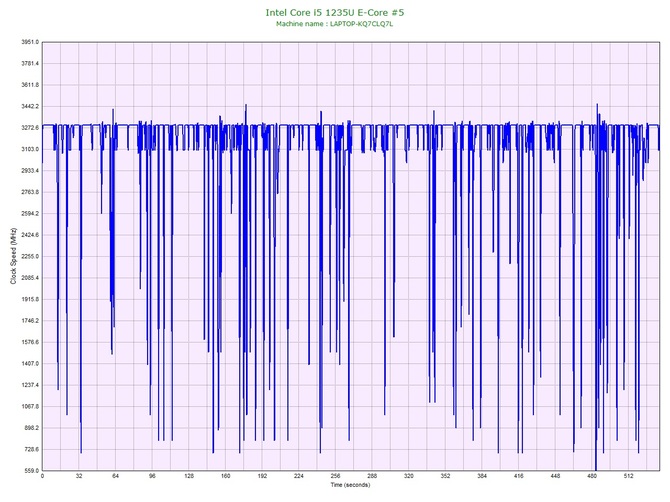Click the 3611.8 y-axis tick label
Viewport: 670px width, 502px height.
(29, 85)
